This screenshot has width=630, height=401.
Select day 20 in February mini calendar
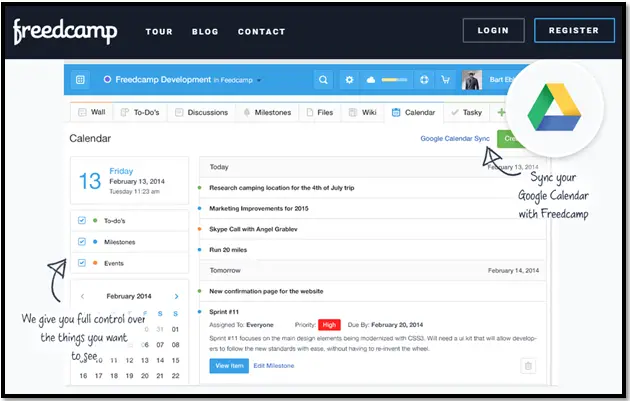tap(145, 376)
